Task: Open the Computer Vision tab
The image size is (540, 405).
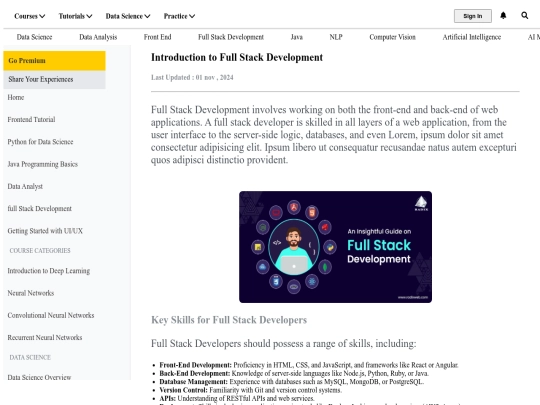Action: click(392, 37)
